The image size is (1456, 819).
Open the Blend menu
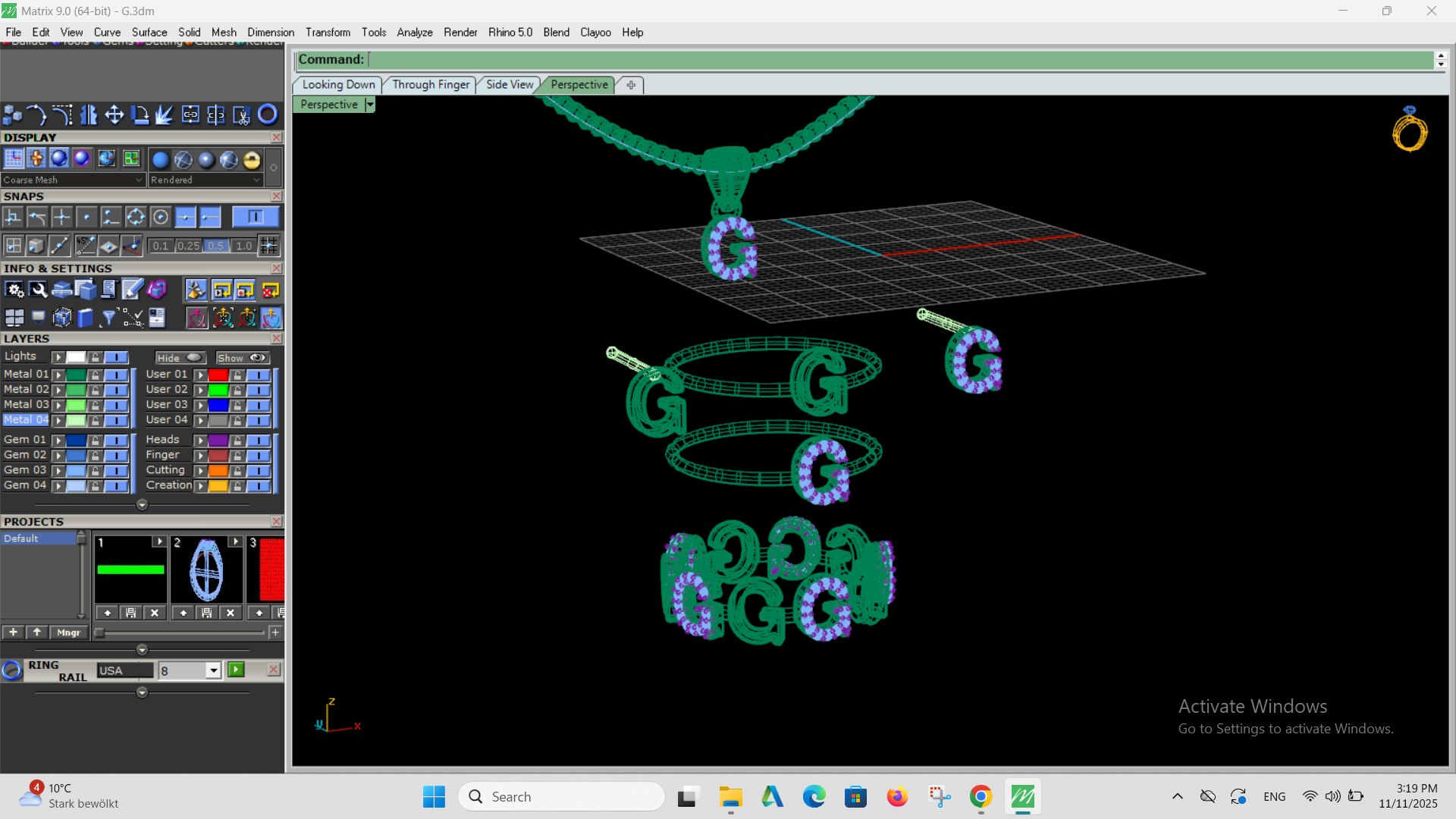tap(556, 33)
